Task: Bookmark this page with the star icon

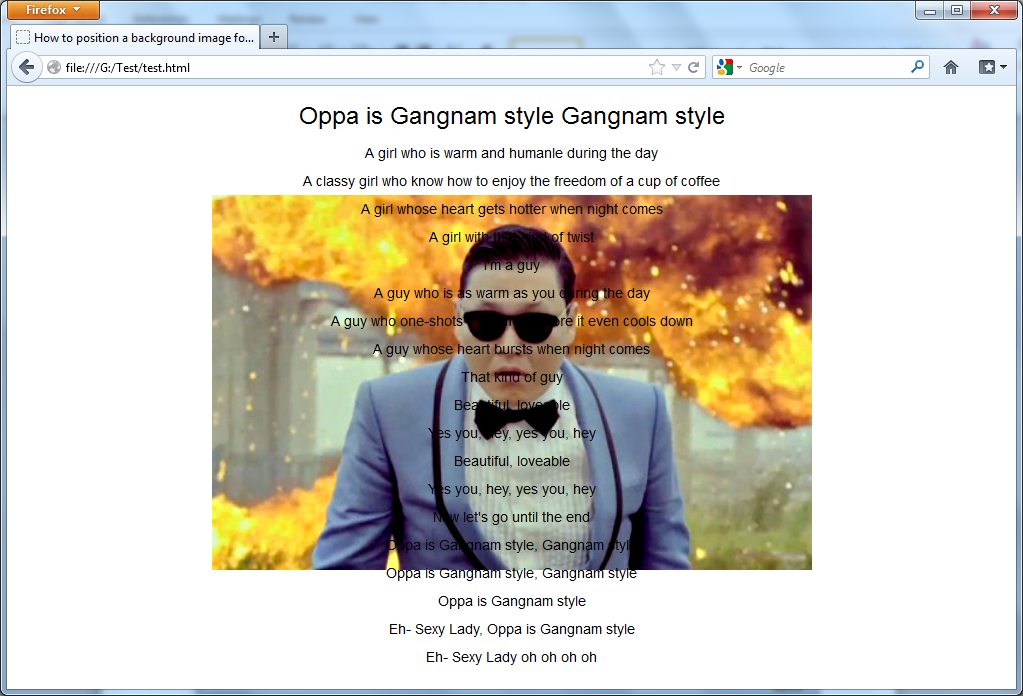Action: 657,67
